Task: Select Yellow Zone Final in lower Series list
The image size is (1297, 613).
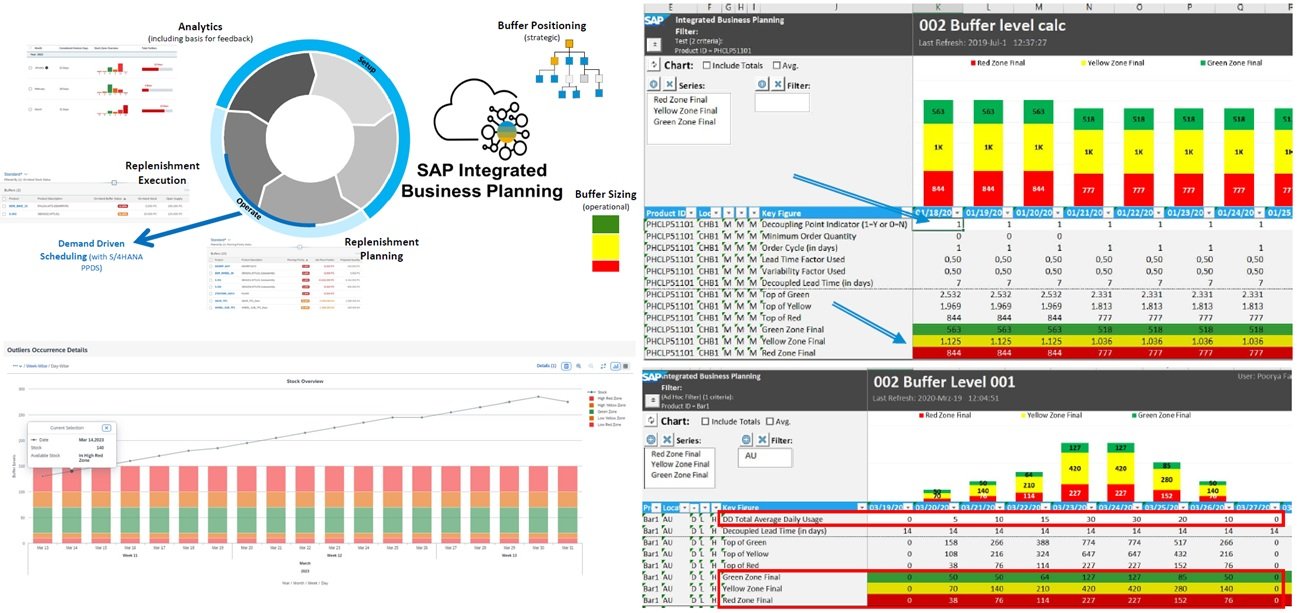Action: [680, 464]
